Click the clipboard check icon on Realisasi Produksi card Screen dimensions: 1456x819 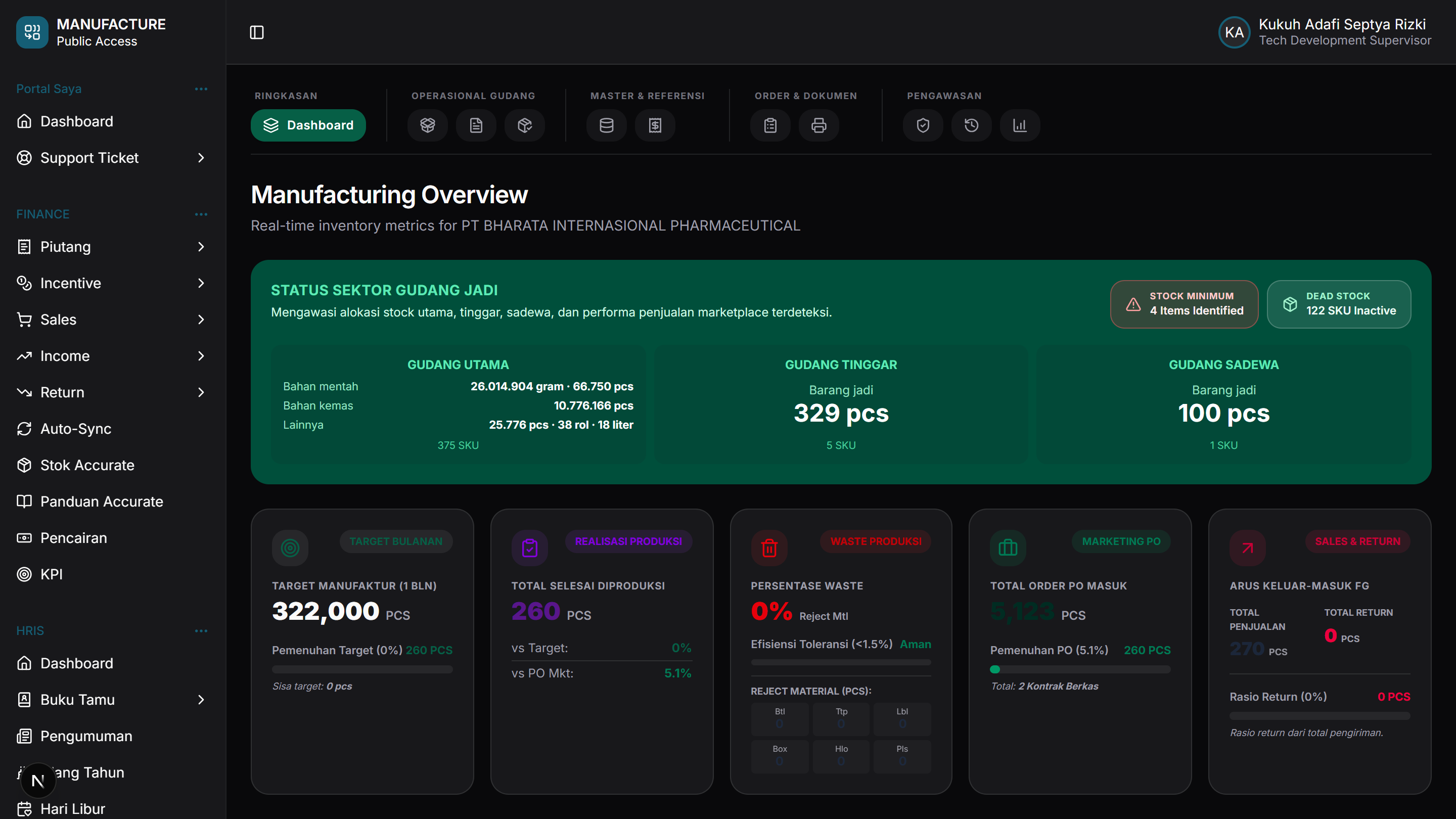(530, 548)
